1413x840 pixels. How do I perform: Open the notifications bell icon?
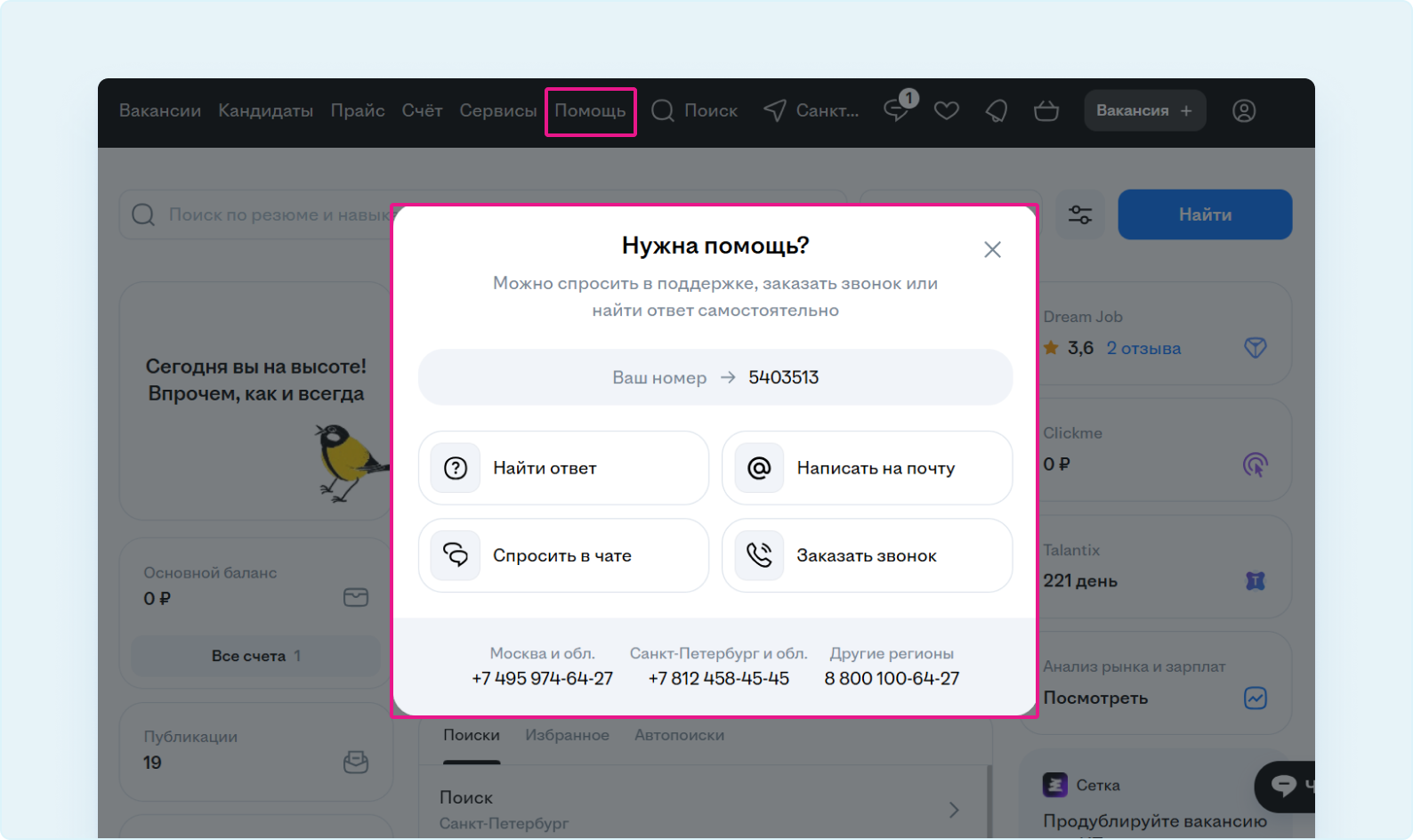tap(997, 110)
